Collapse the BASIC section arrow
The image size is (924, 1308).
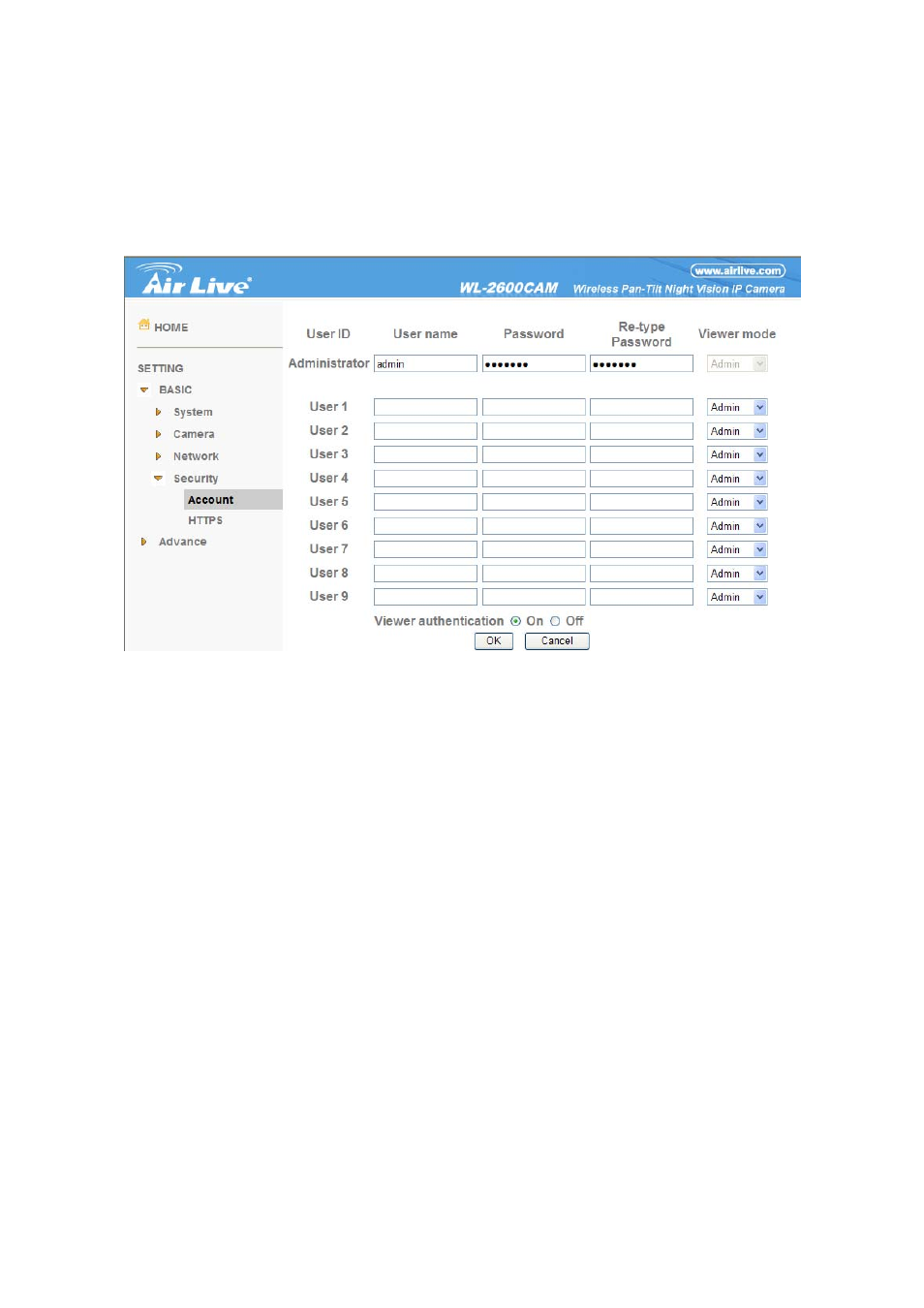[144, 389]
